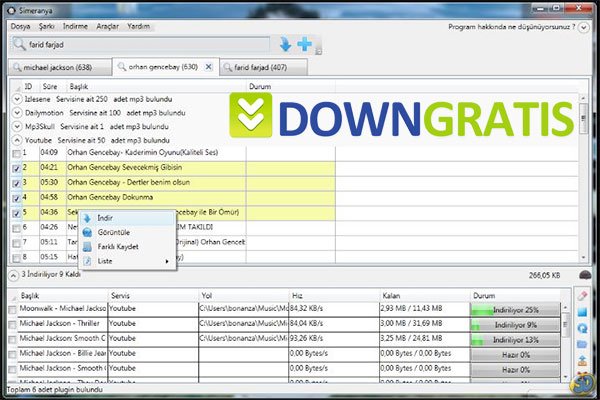Screen dimensions: 600x400
Task: Switch to the michael jackson (638) tab
Action: 60,67
